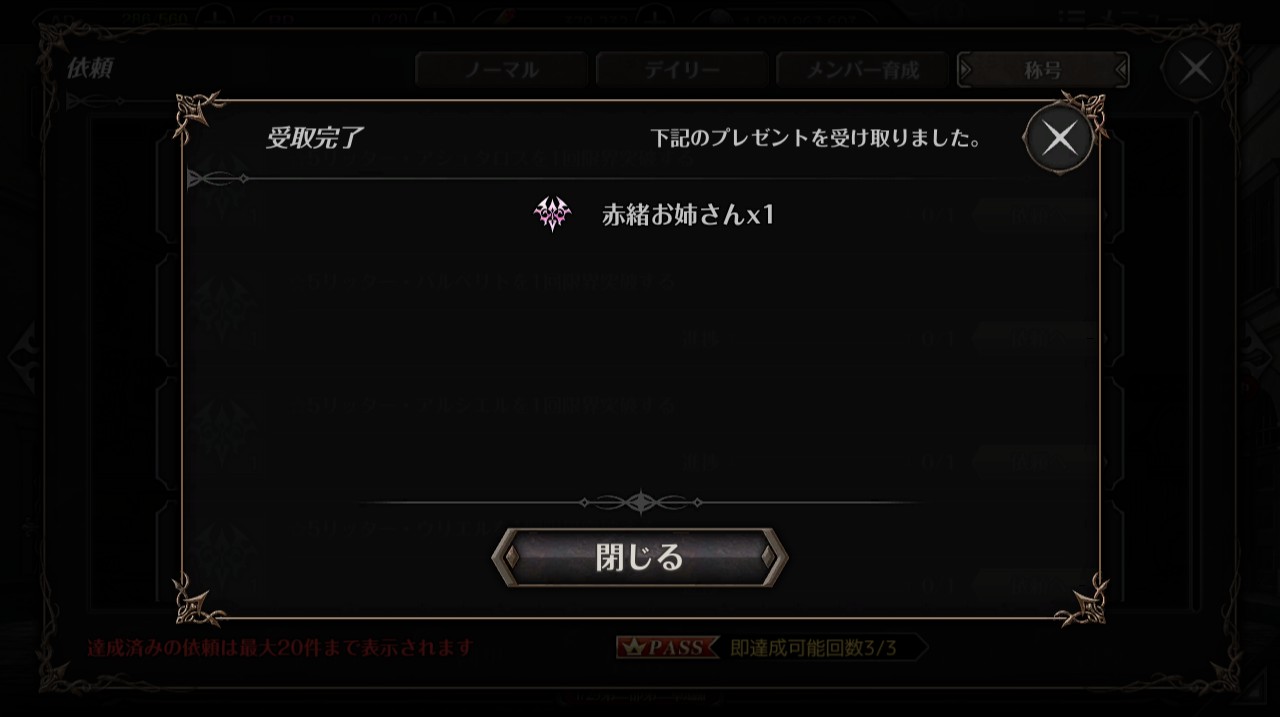
Task: Switch to the ノーマル tab
Action: click(x=501, y=70)
